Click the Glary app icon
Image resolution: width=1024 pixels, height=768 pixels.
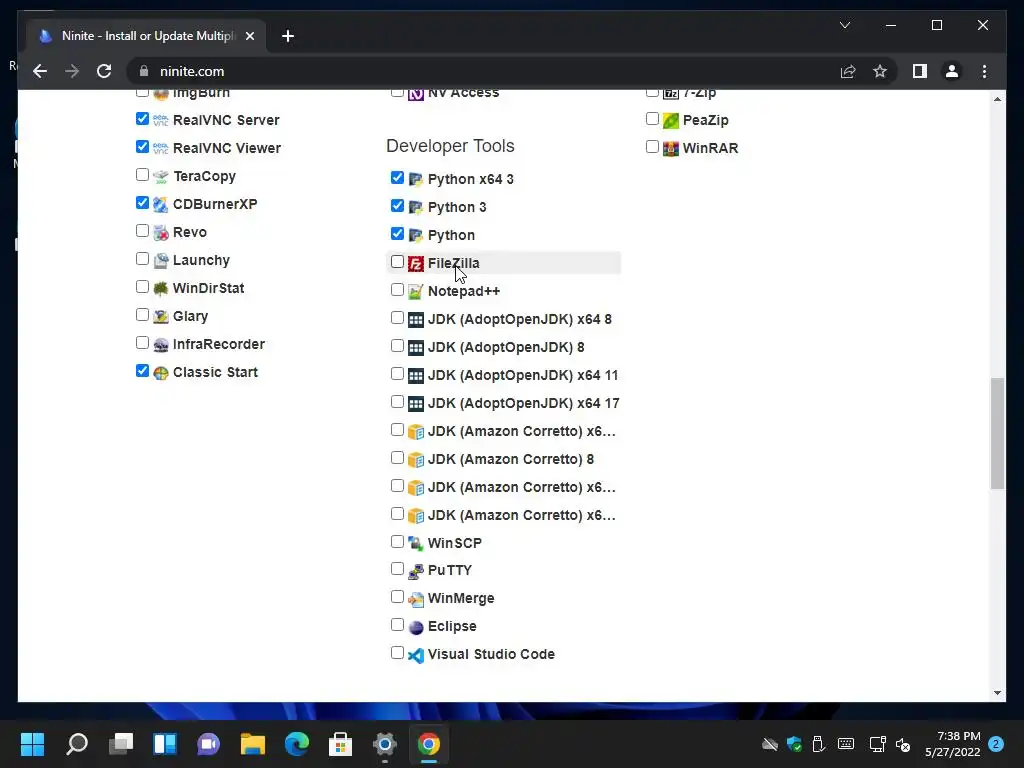coord(161,316)
